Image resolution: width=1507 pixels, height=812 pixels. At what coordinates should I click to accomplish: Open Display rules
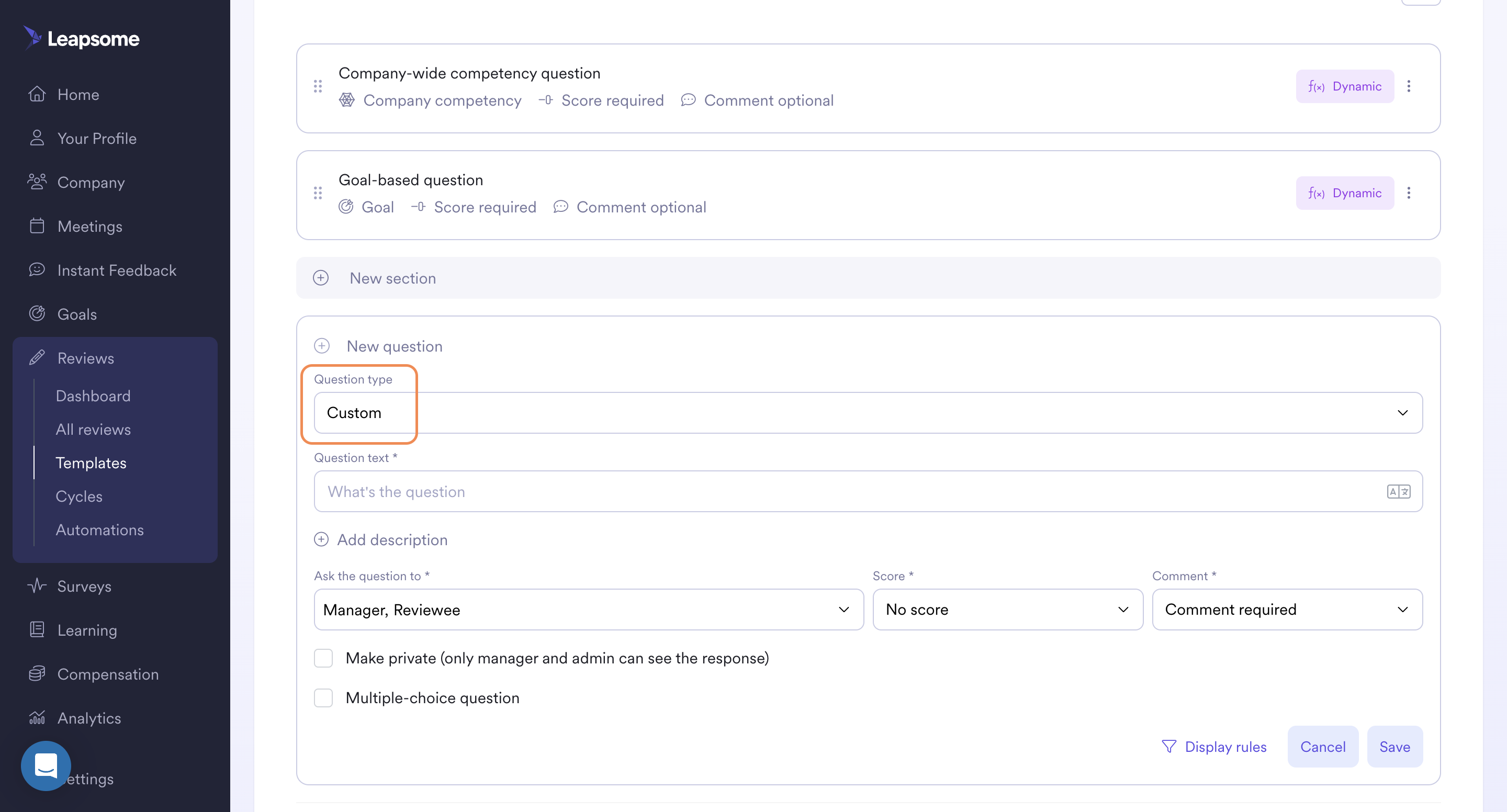click(1214, 747)
